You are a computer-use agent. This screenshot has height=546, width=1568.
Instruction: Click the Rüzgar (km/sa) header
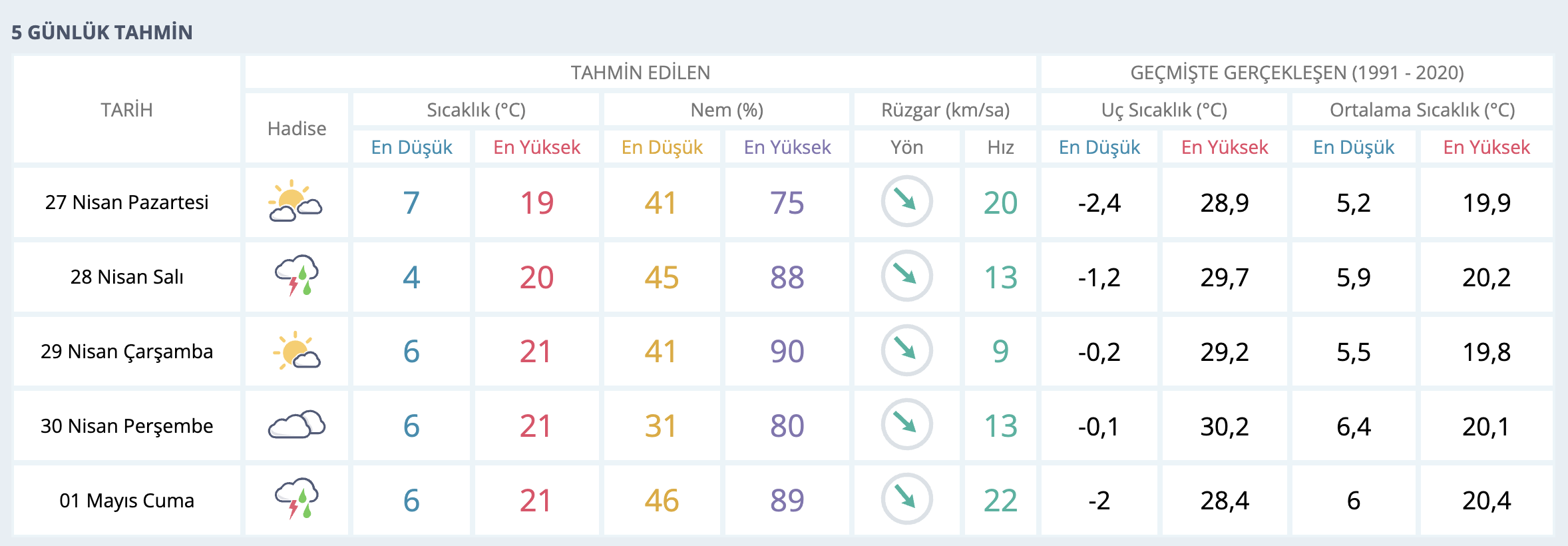pyautogui.click(x=945, y=110)
